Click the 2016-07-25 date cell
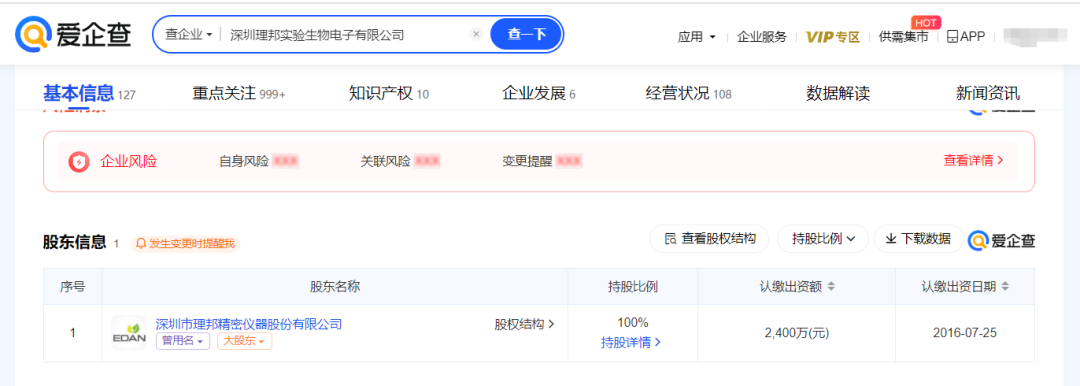 tap(964, 333)
